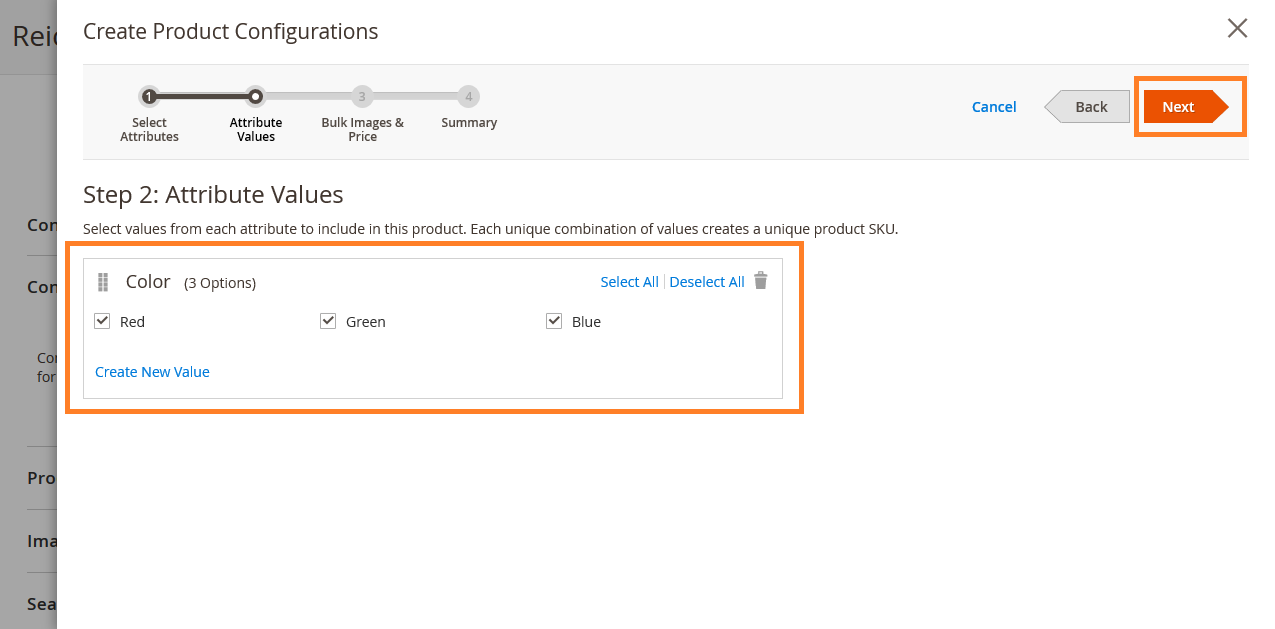Go Back to previous step
This screenshot has height=629, width=1275.
pos(1087,107)
